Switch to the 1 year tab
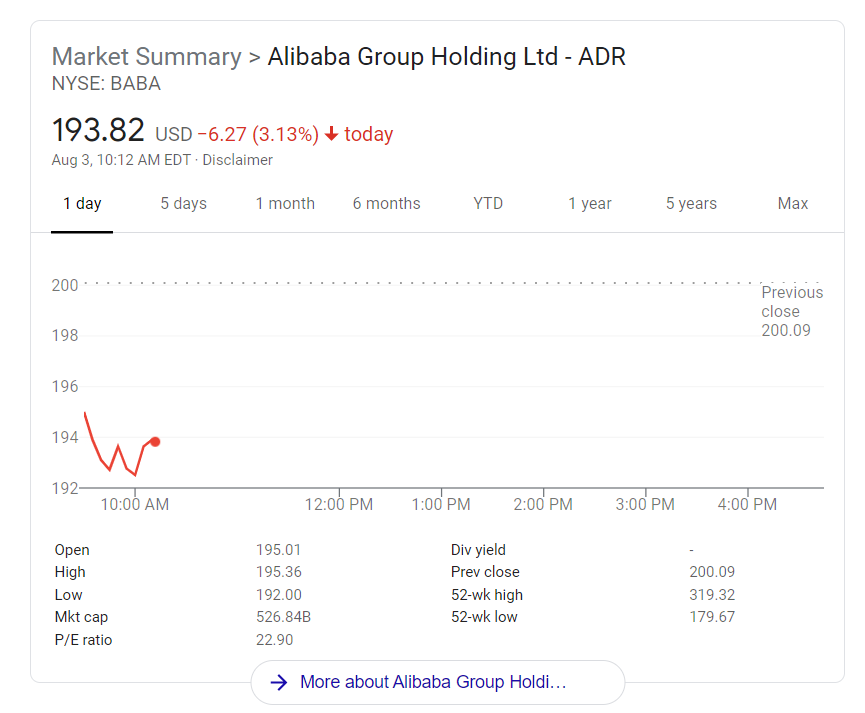Screen dimensions: 865x713 (x=590, y=204)
